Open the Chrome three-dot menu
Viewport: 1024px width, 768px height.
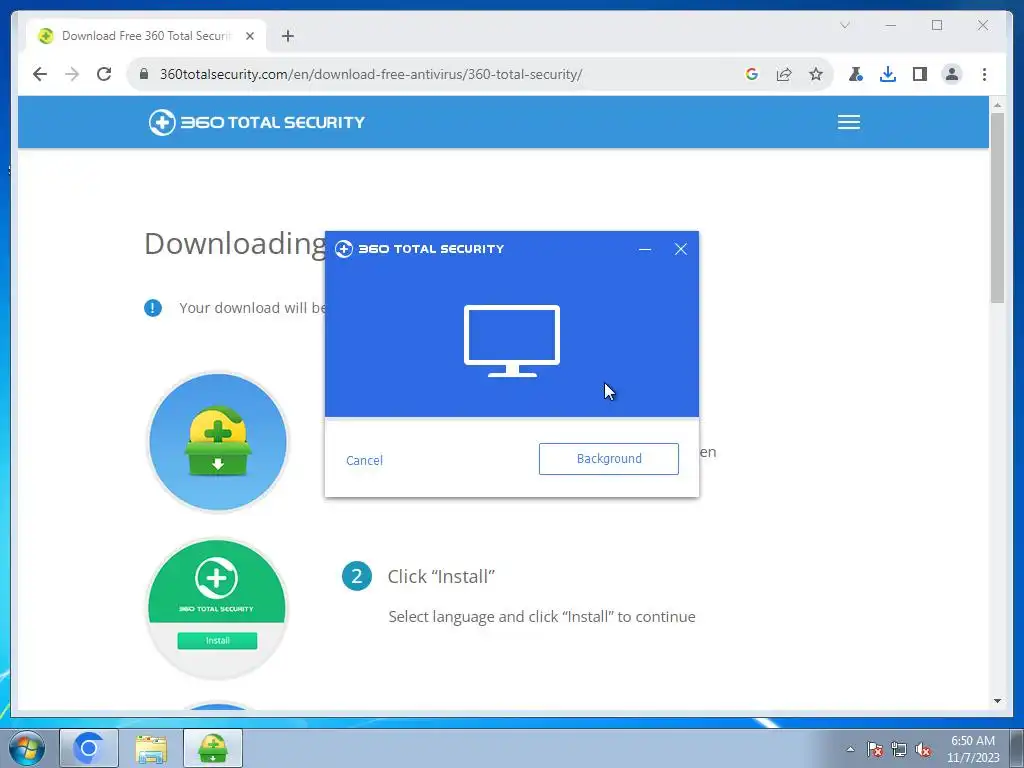point(984,74)
